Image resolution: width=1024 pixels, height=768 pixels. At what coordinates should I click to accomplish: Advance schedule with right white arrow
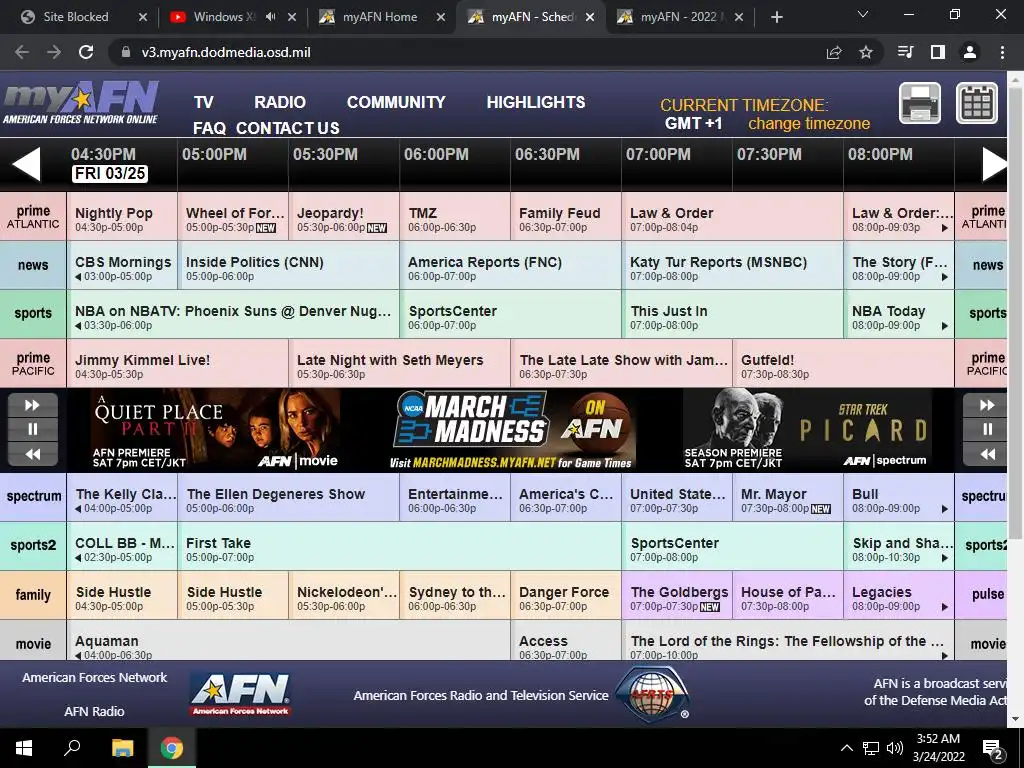(x=995, y=165)
